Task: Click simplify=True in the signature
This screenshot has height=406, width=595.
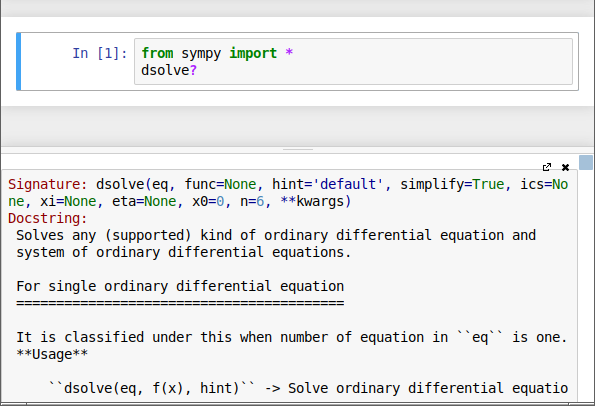Action: coord(452,184)
